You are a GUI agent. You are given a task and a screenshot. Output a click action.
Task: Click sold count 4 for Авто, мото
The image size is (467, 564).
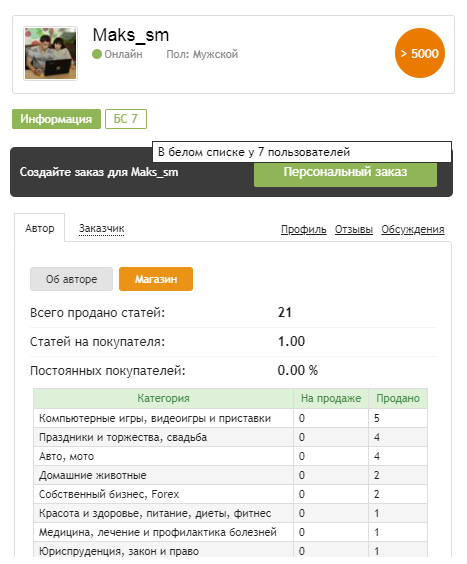(x=377, y=456)
